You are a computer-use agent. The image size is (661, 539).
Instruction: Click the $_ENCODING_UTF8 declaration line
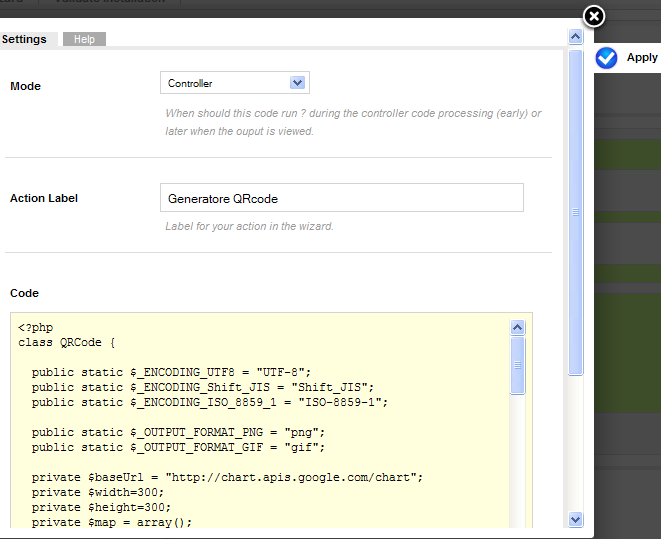[x=171, y=372]
